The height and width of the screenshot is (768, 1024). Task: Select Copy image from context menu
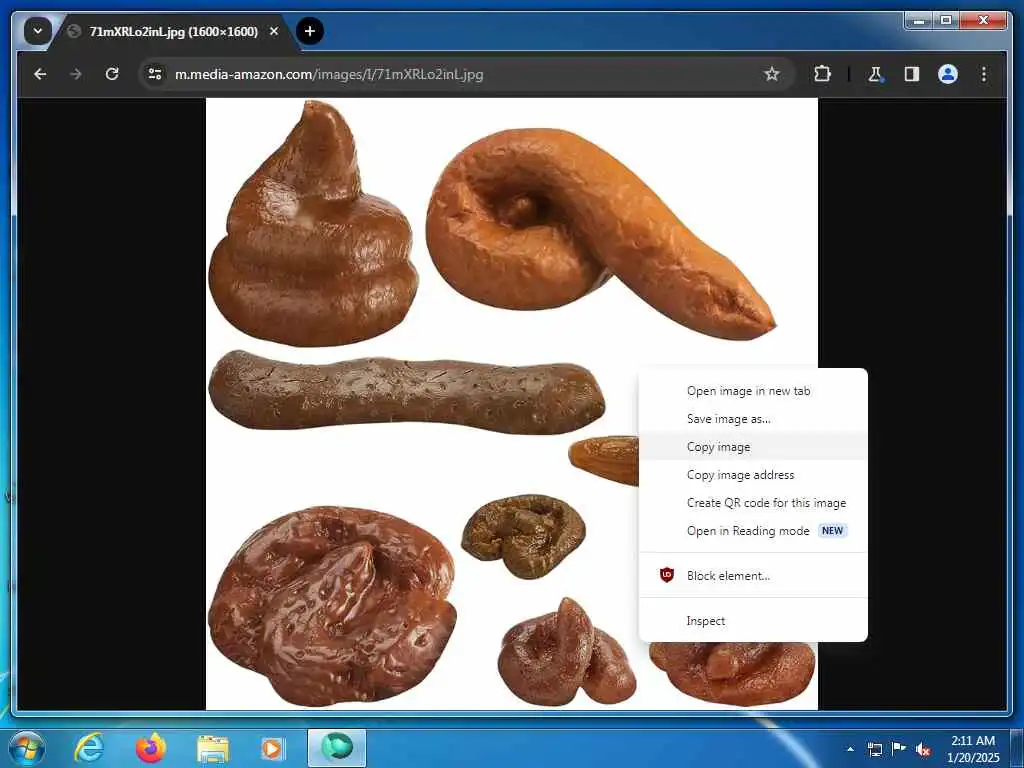(753, 447)
